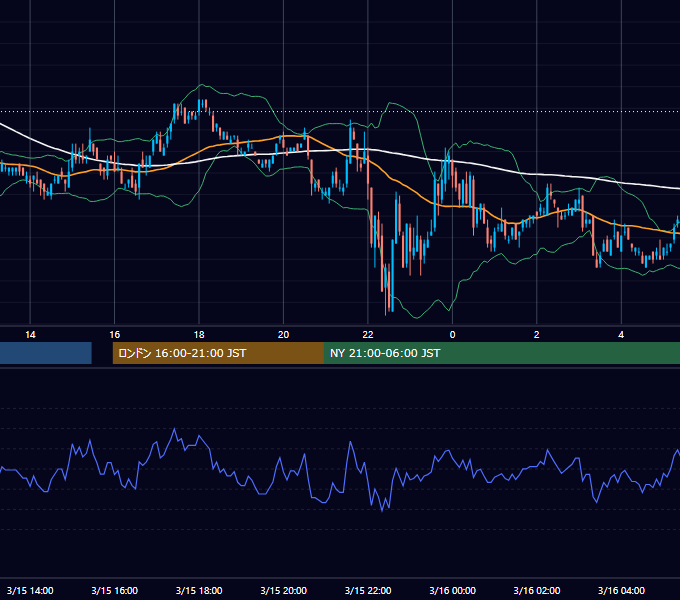Click the hour label 14 on the price axis

[30, 335]
